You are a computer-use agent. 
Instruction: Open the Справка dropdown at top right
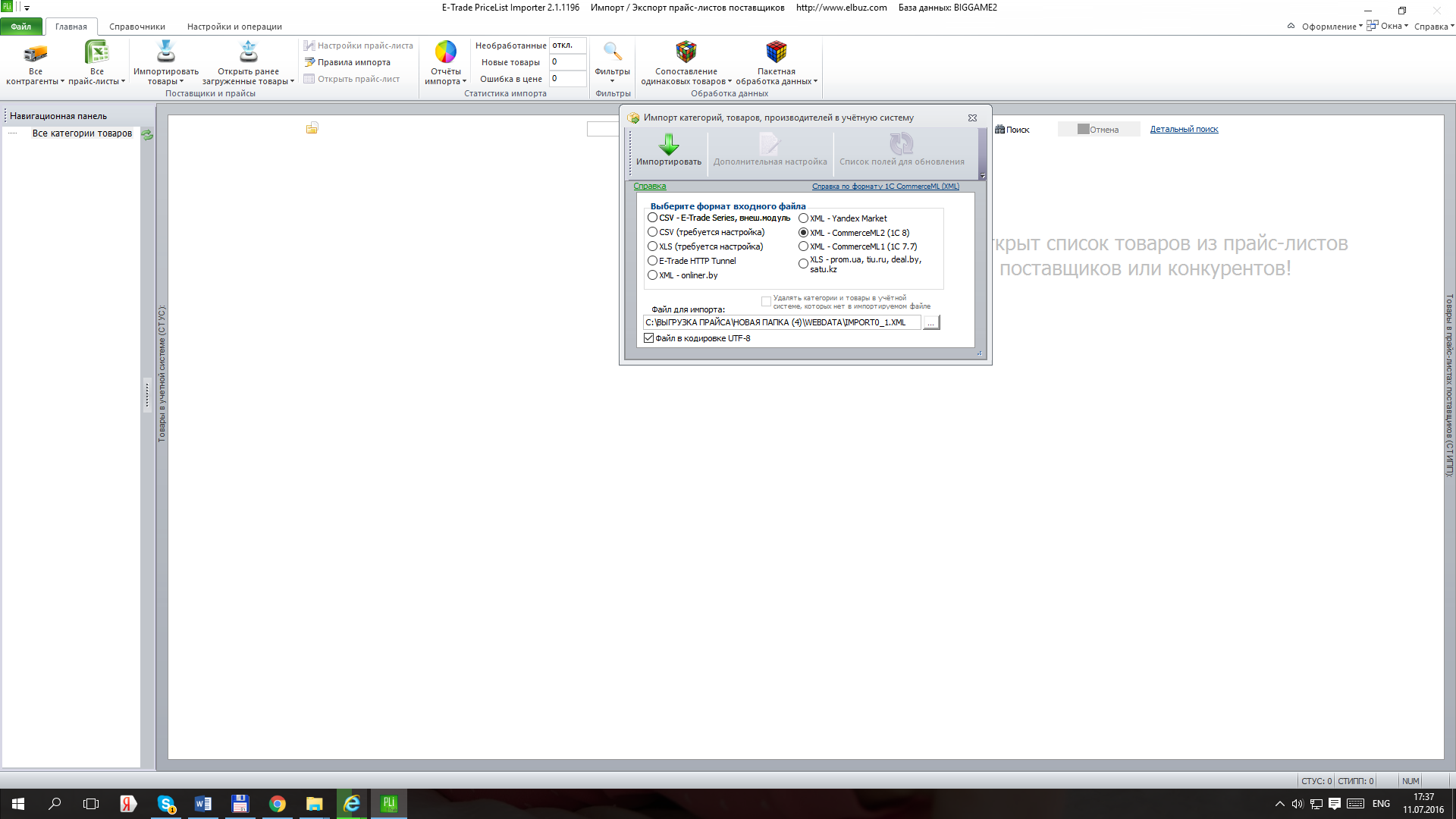(1434, 27)
